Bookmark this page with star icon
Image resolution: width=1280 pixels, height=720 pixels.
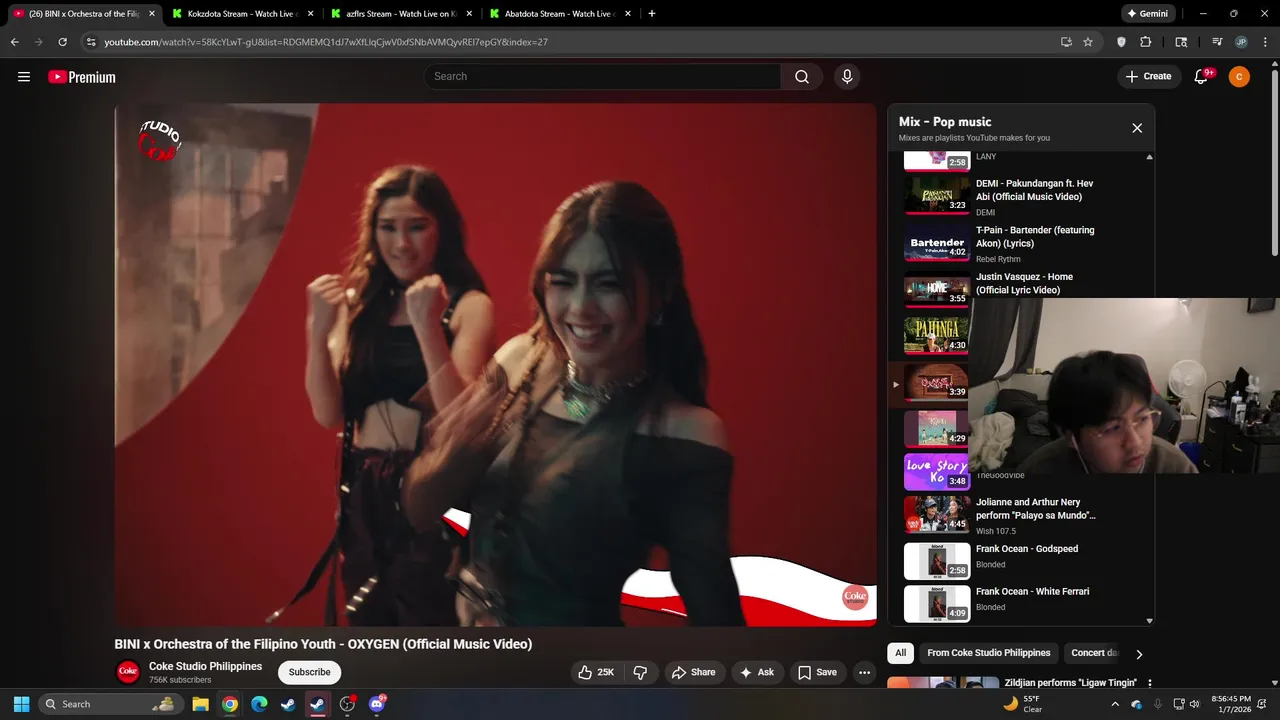[x=1088, y=42]
